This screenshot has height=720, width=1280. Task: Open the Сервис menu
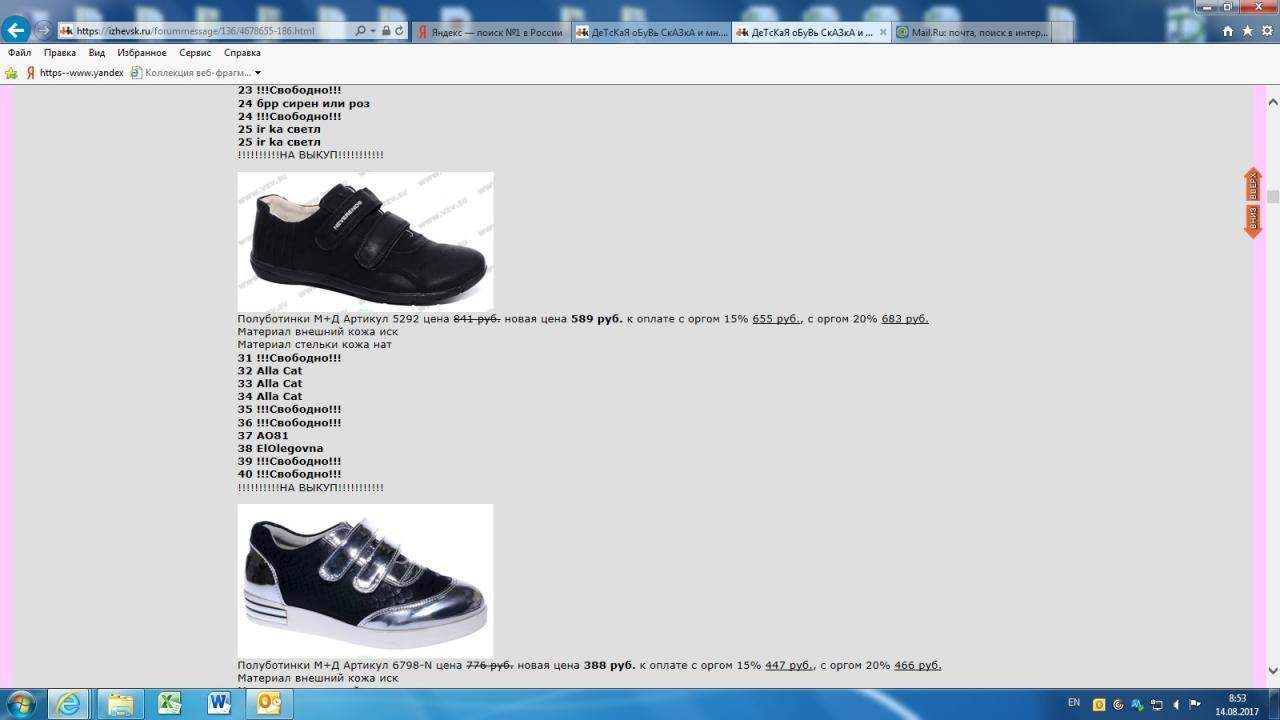point(195,53)
